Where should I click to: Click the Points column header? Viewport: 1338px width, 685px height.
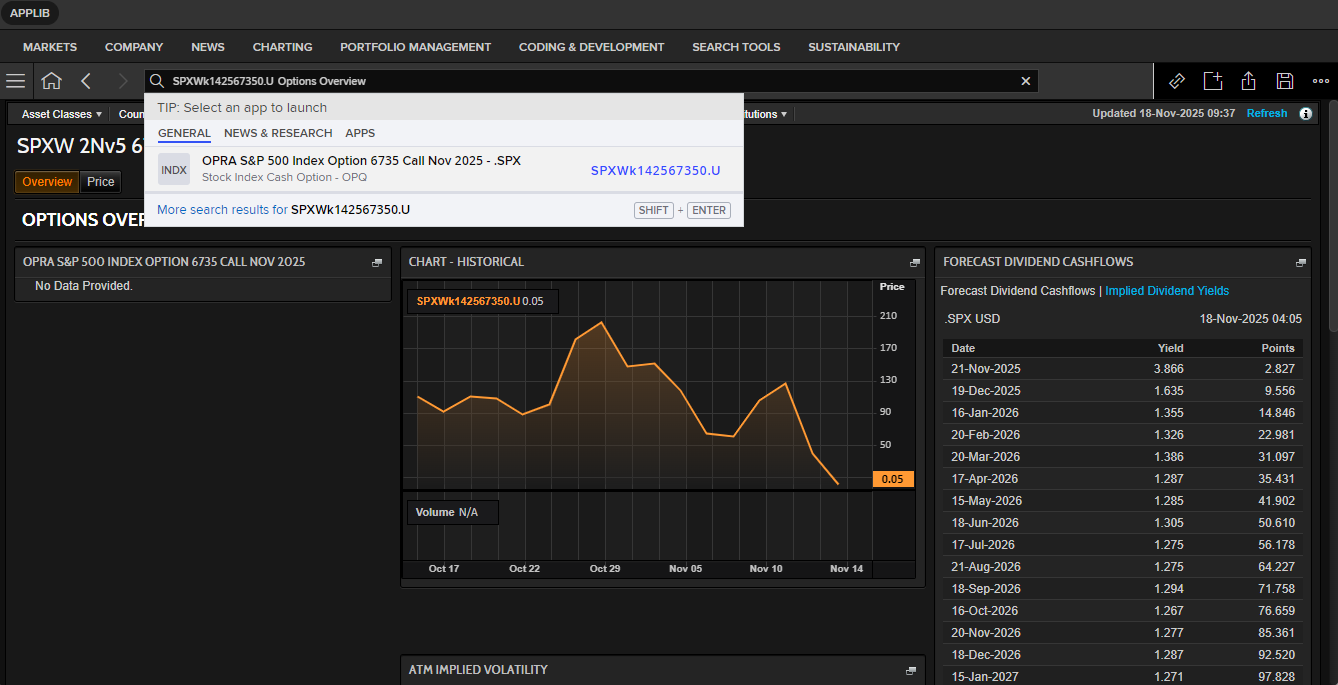[x=1278, y=348]
